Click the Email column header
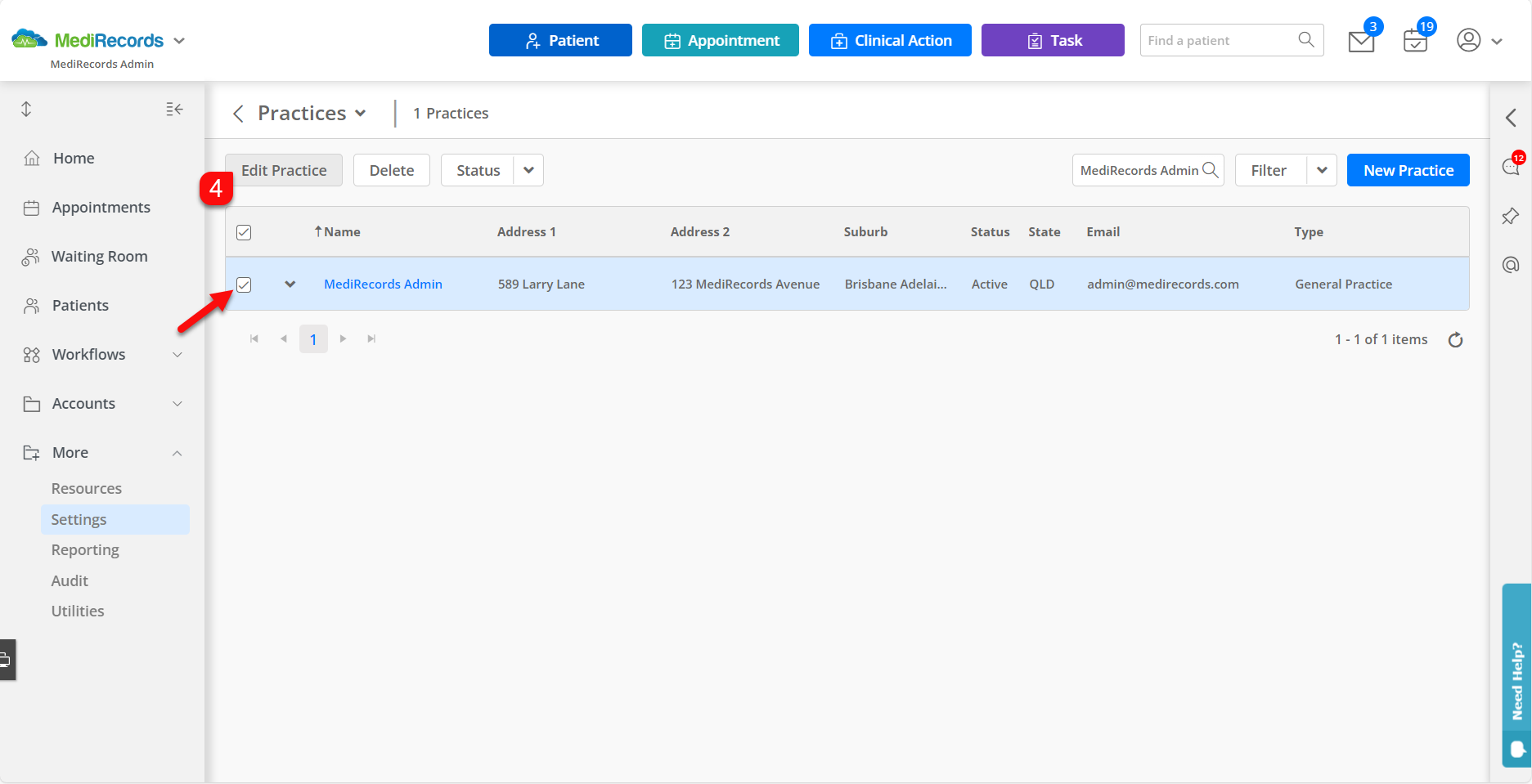Image resolution: width=1532 pixels, height=784 pixels. click(x=1103, y=231)
